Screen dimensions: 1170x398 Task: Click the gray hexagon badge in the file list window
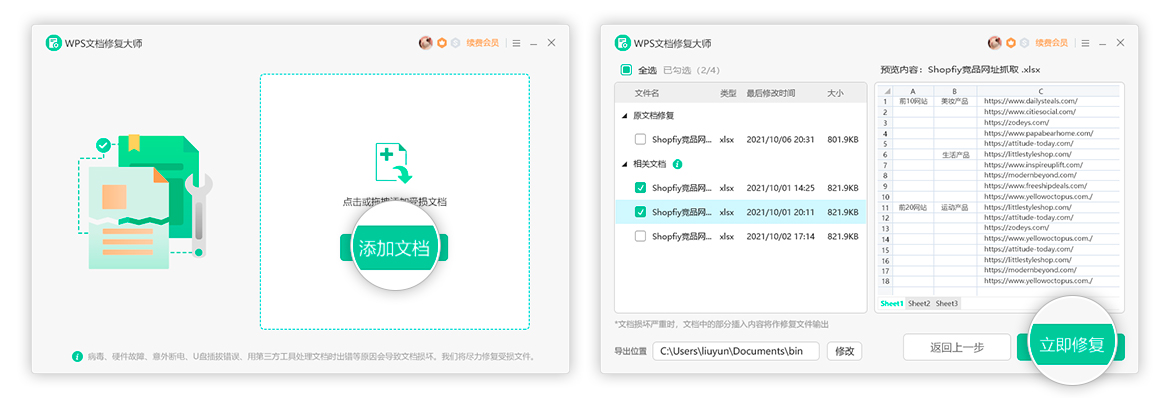coord(1024,43)
